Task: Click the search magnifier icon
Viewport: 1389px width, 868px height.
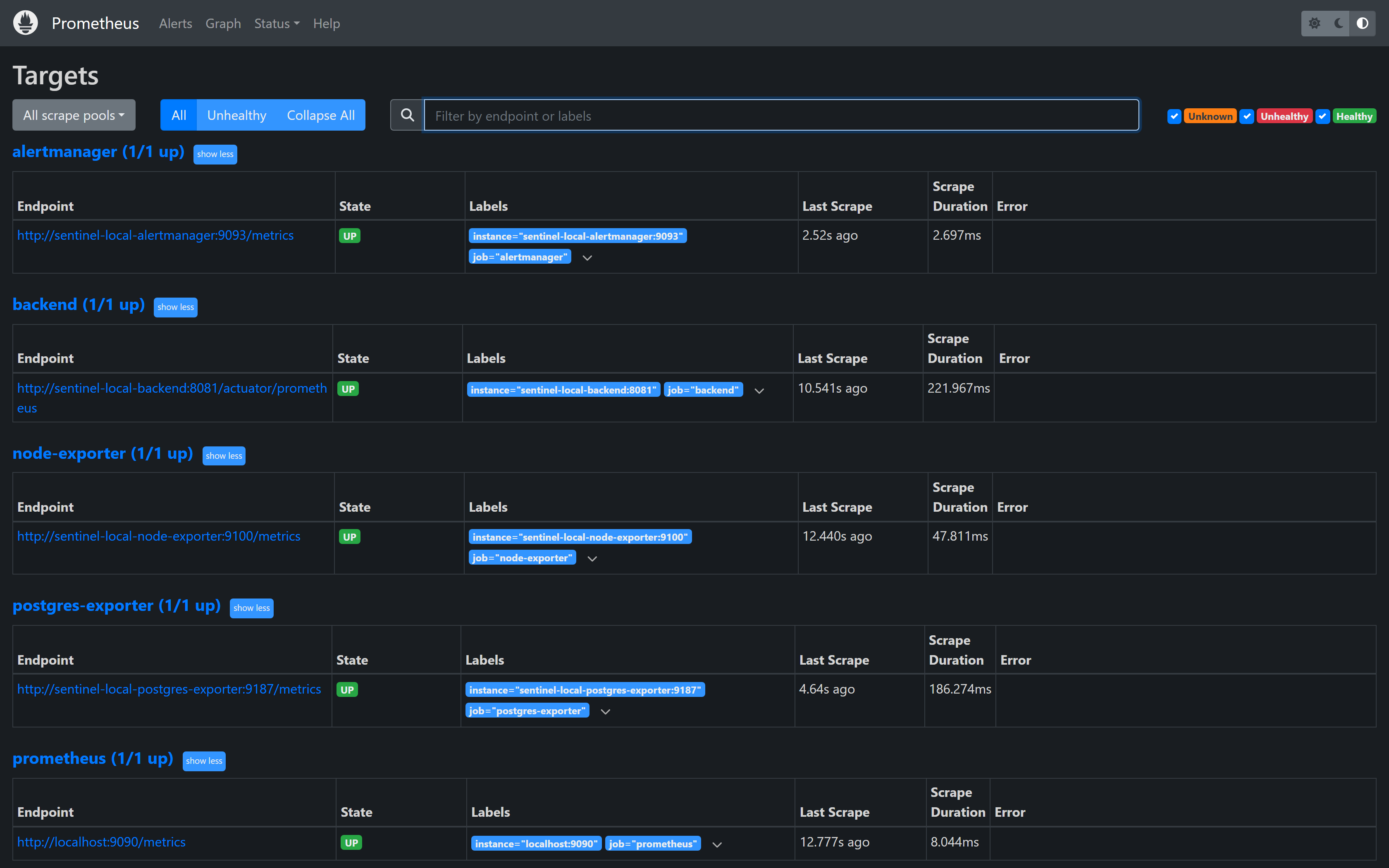Action: click(408, 115)
